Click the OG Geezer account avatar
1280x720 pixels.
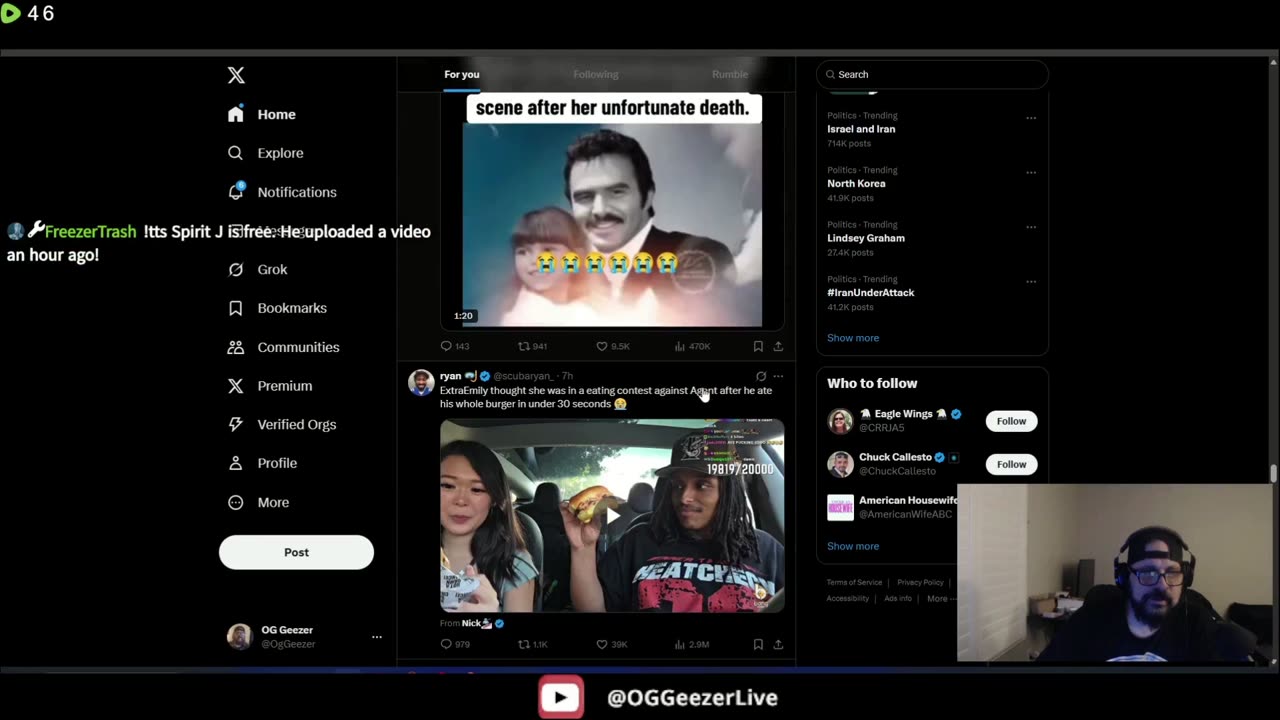(240, 637)
